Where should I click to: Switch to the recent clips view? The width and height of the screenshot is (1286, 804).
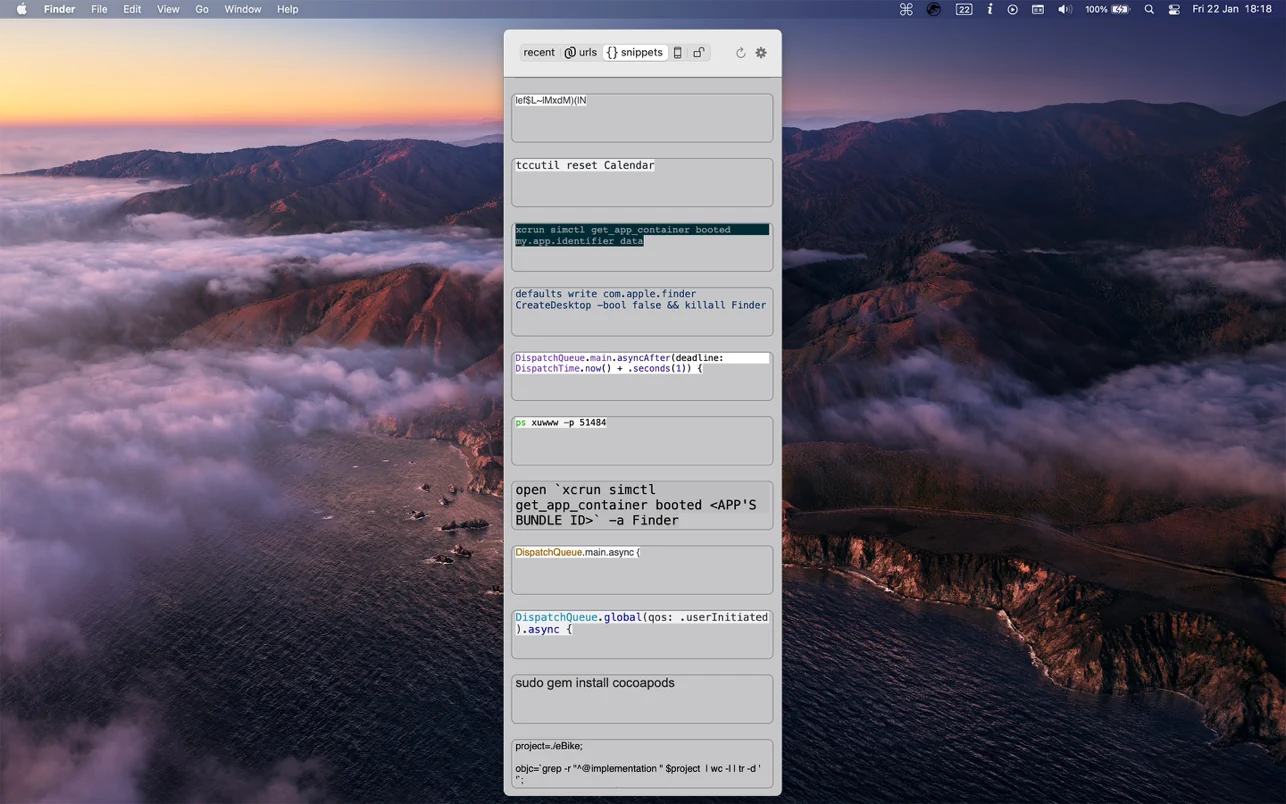(x=539, y=52)
